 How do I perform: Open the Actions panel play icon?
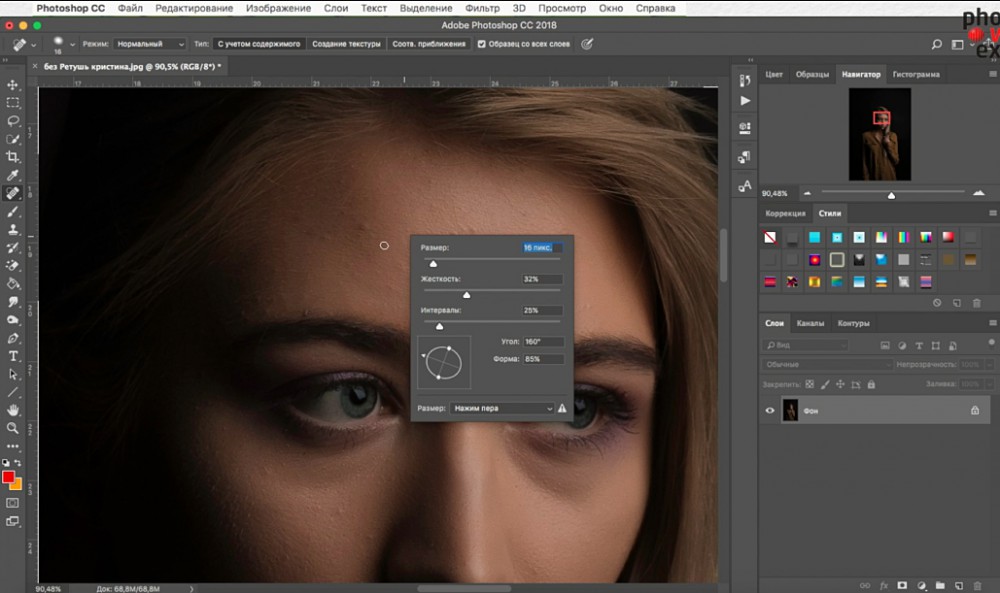pos(745,101)
